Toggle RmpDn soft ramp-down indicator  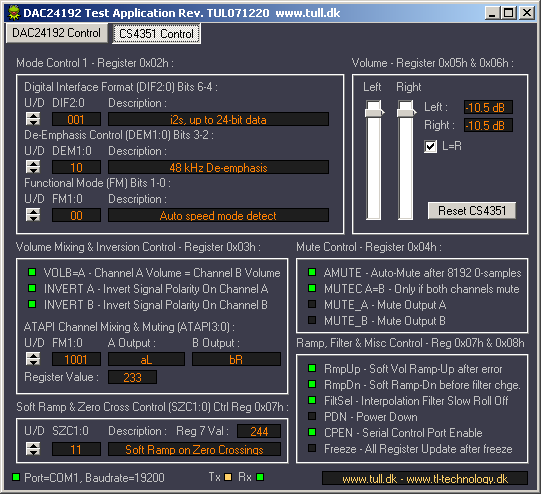tap(312, 384)
